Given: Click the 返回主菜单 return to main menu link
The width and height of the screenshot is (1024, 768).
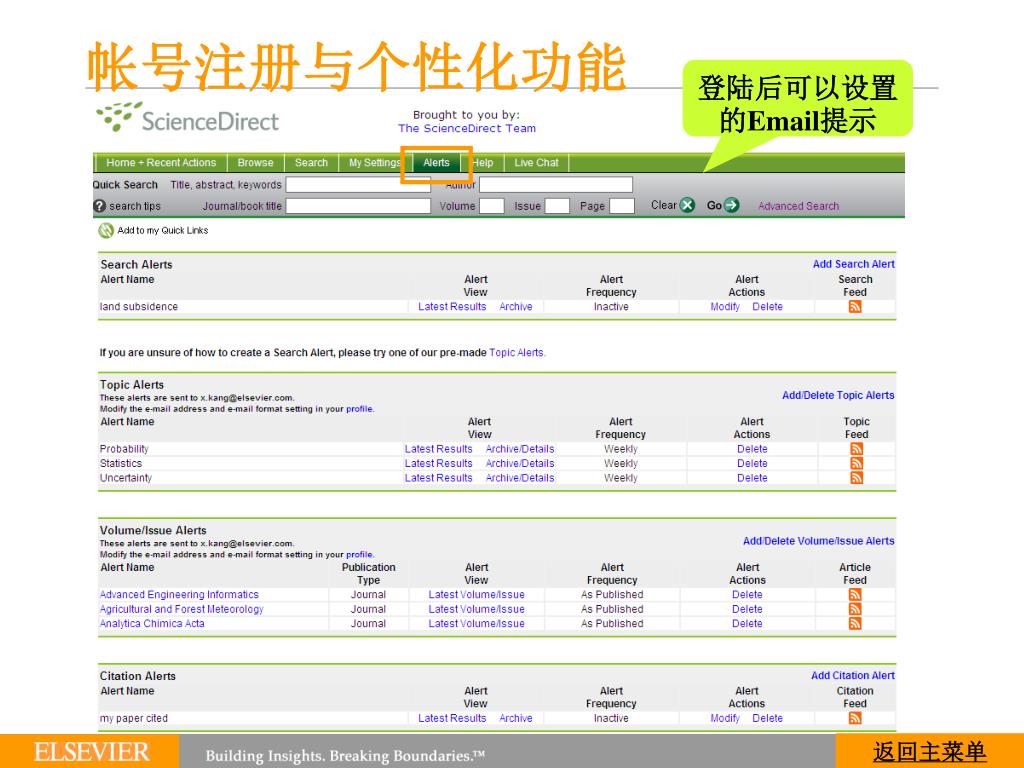Looking at the screenshot, I should click(929, 751).
